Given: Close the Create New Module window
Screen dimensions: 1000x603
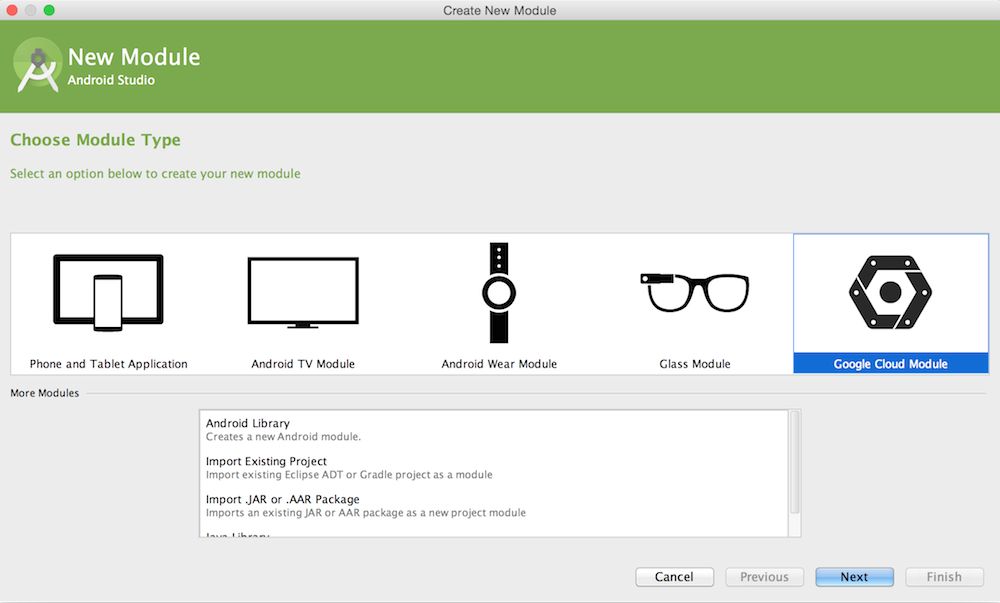Looking at the screenshot, I should point(11,10).
